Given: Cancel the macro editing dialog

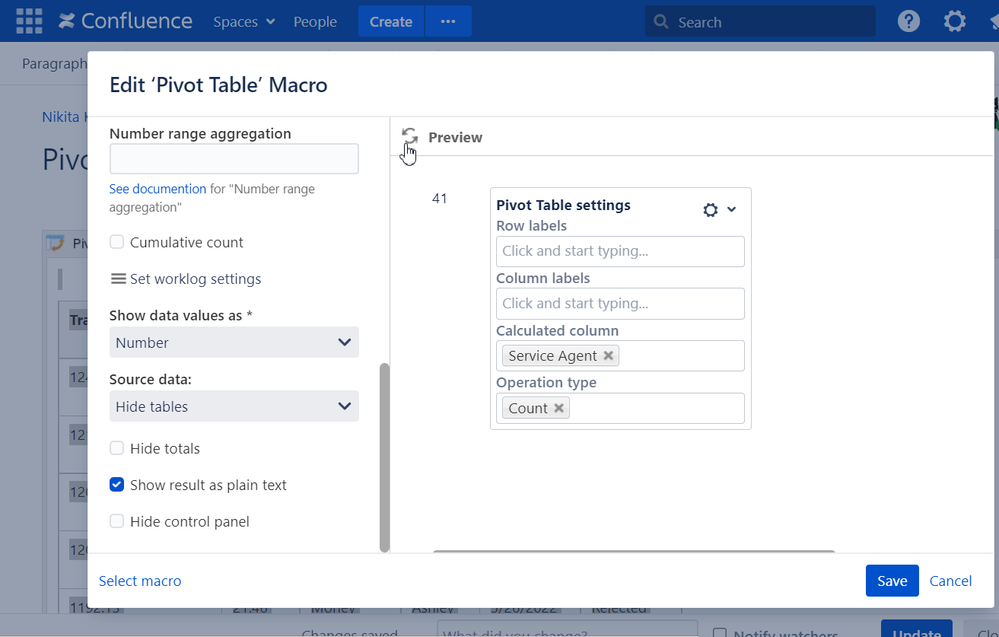Looking at the screenshot, I should [x=950, y=581].
